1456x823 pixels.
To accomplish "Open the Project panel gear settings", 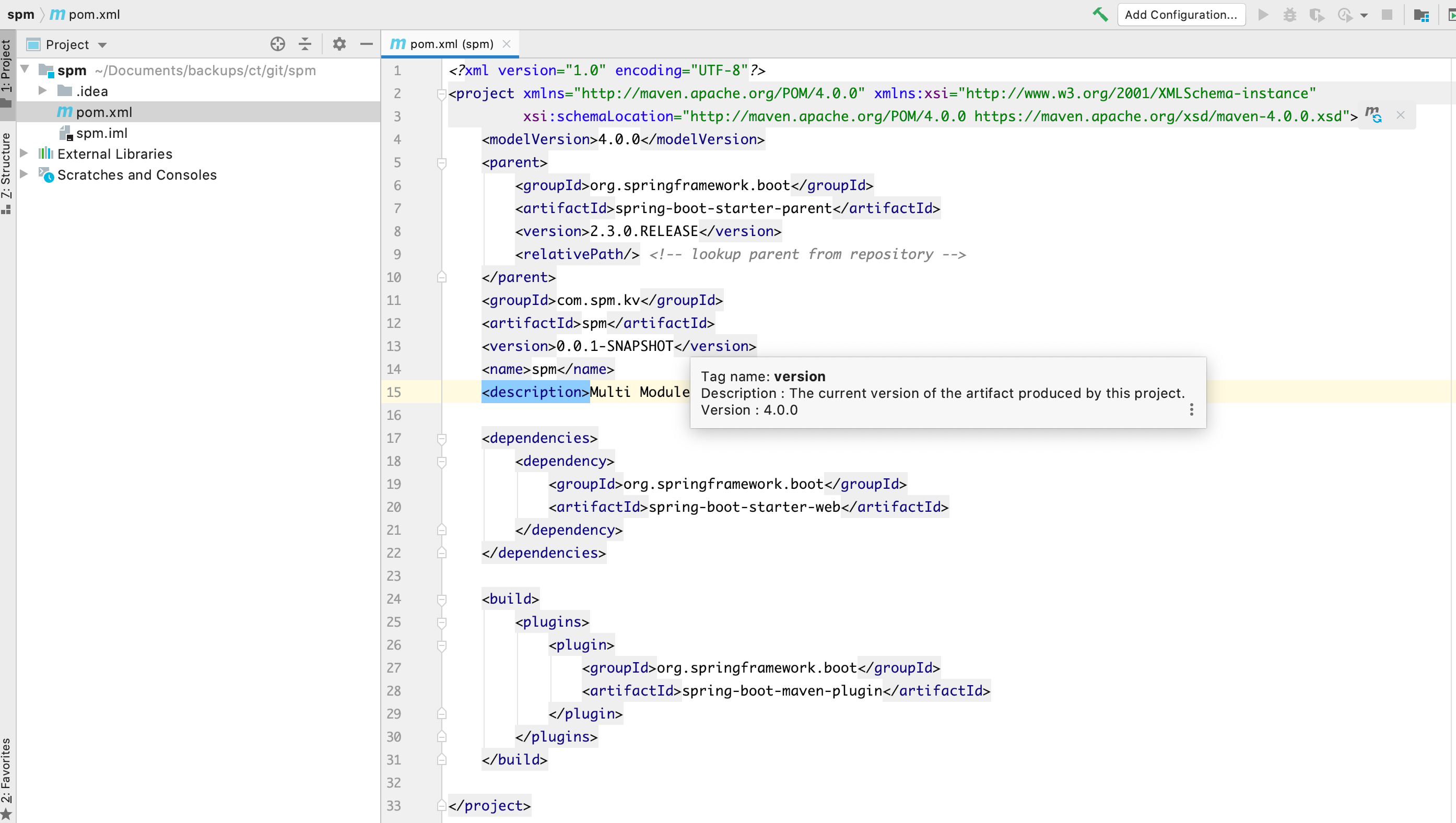I will click(x=339, y=44).
